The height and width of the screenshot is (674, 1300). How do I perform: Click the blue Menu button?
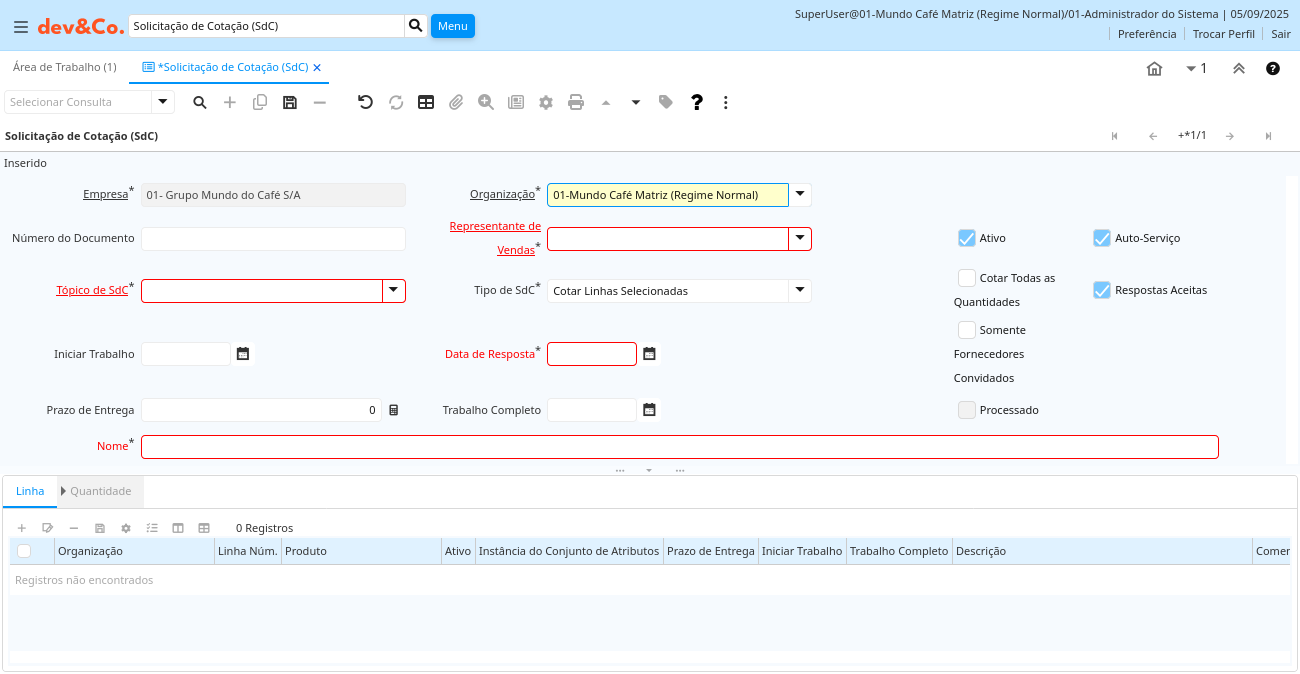pos(452,26)
